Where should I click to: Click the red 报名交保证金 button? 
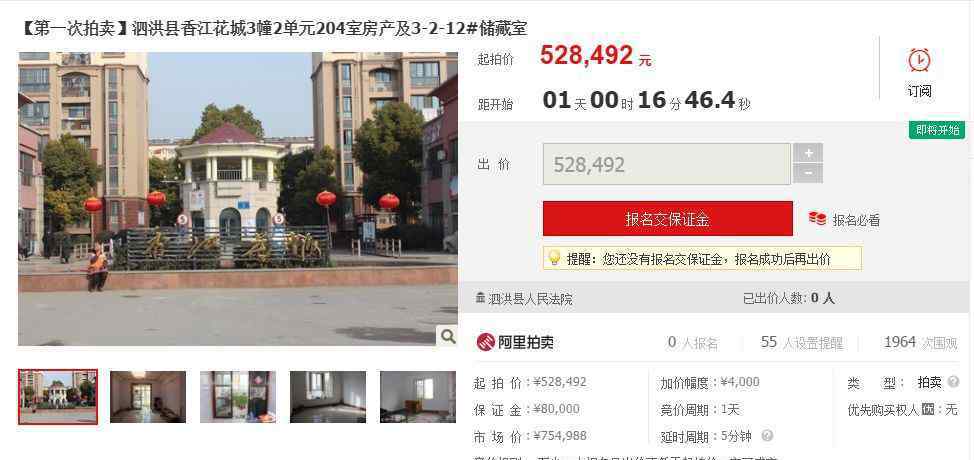click(x=668, y=219)
